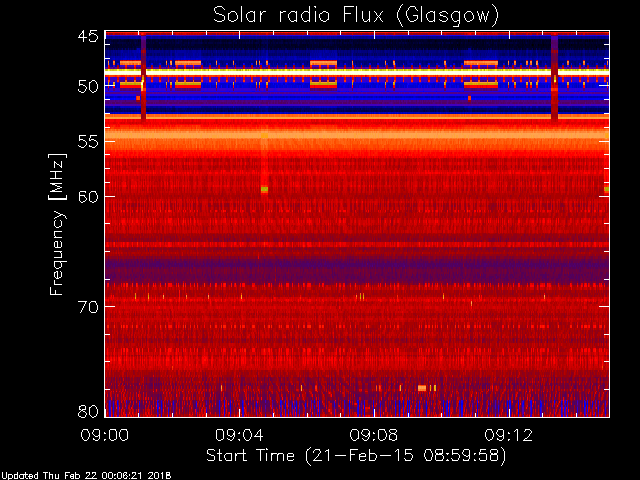Click the 09:00 time tick label
Viewport: 640px width, 480px height.
click(105, 435)
